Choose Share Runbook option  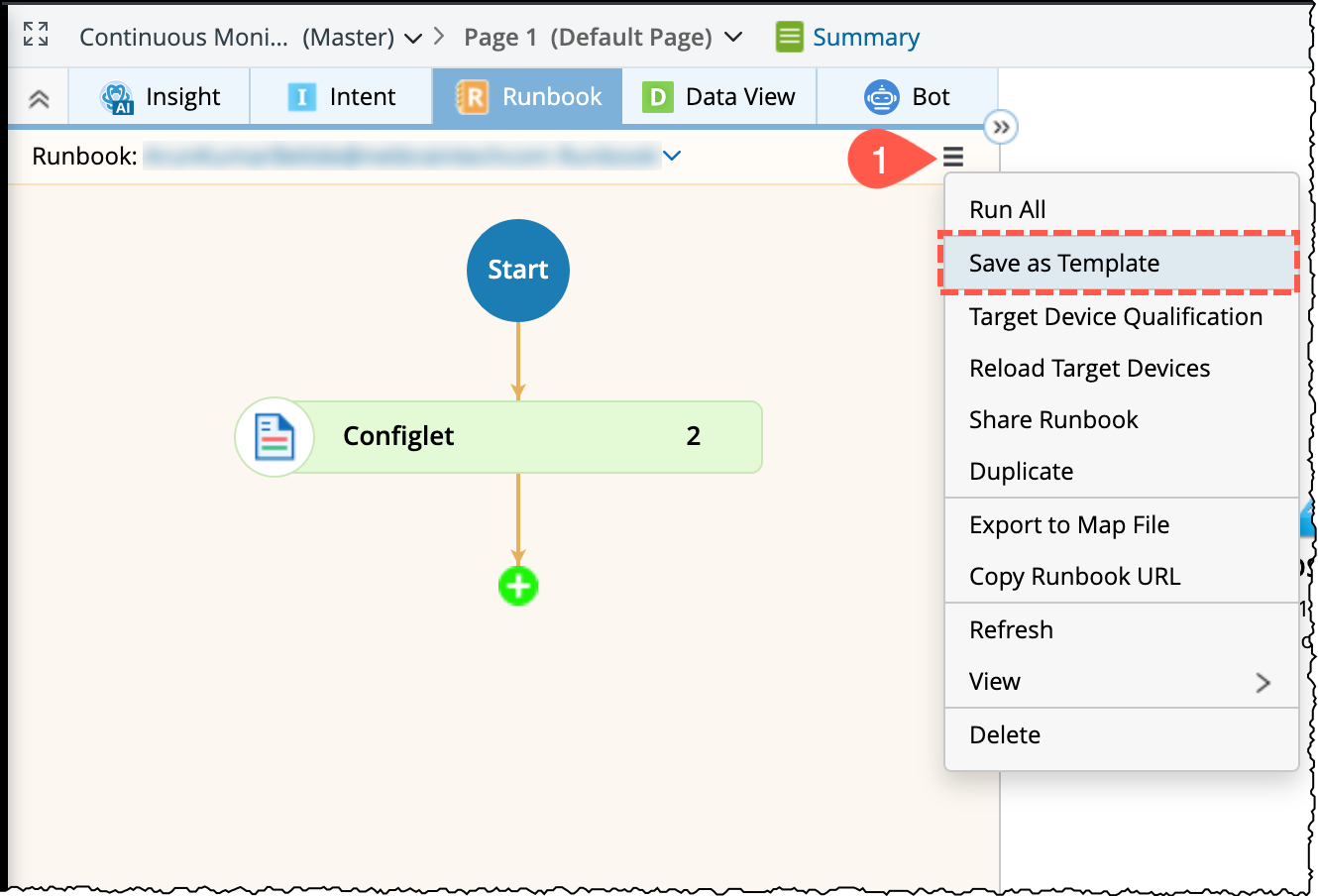(1122, 420)
